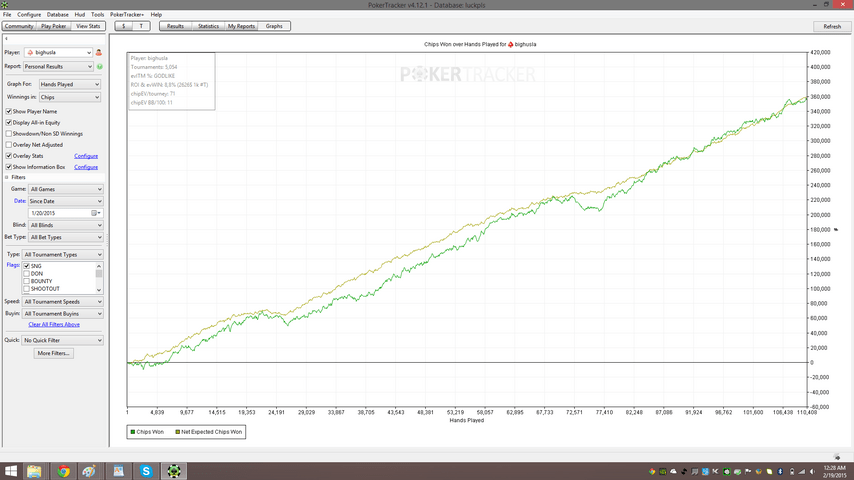Click Net Expected Chips Won legend swatch
The image size is (854, 480).
(177, 432)
